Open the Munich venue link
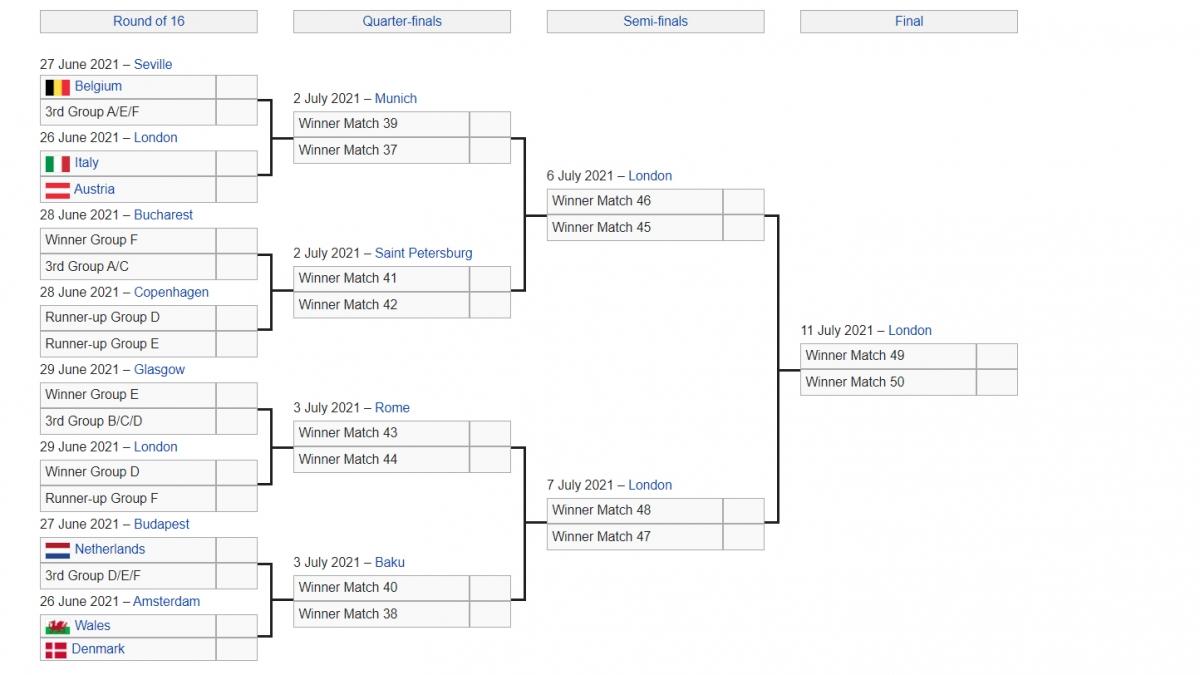Screen dimensions: 1200x675 [396, 98]
